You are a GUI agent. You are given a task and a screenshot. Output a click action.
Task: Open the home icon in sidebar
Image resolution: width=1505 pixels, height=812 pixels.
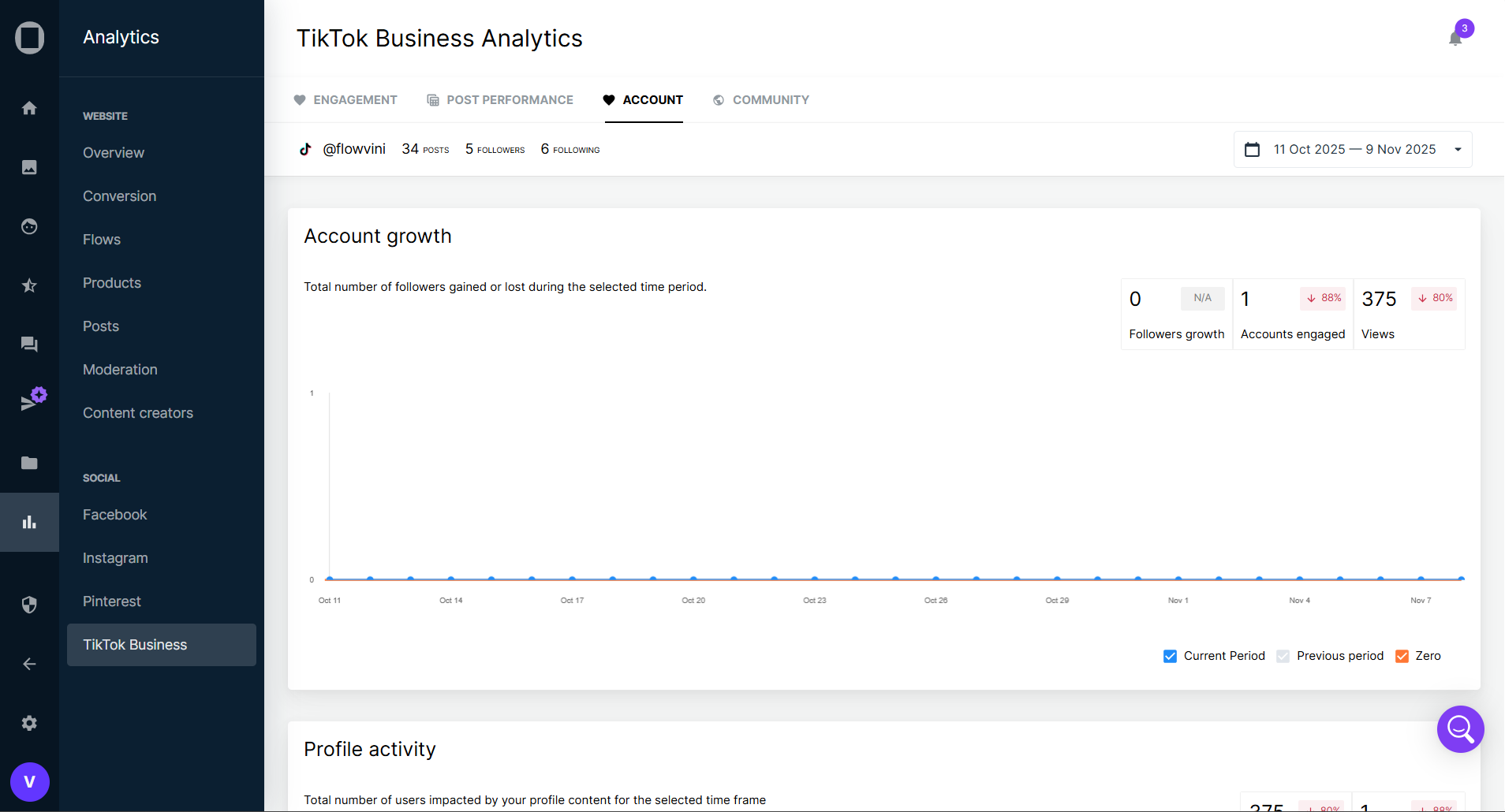point(29,108)
